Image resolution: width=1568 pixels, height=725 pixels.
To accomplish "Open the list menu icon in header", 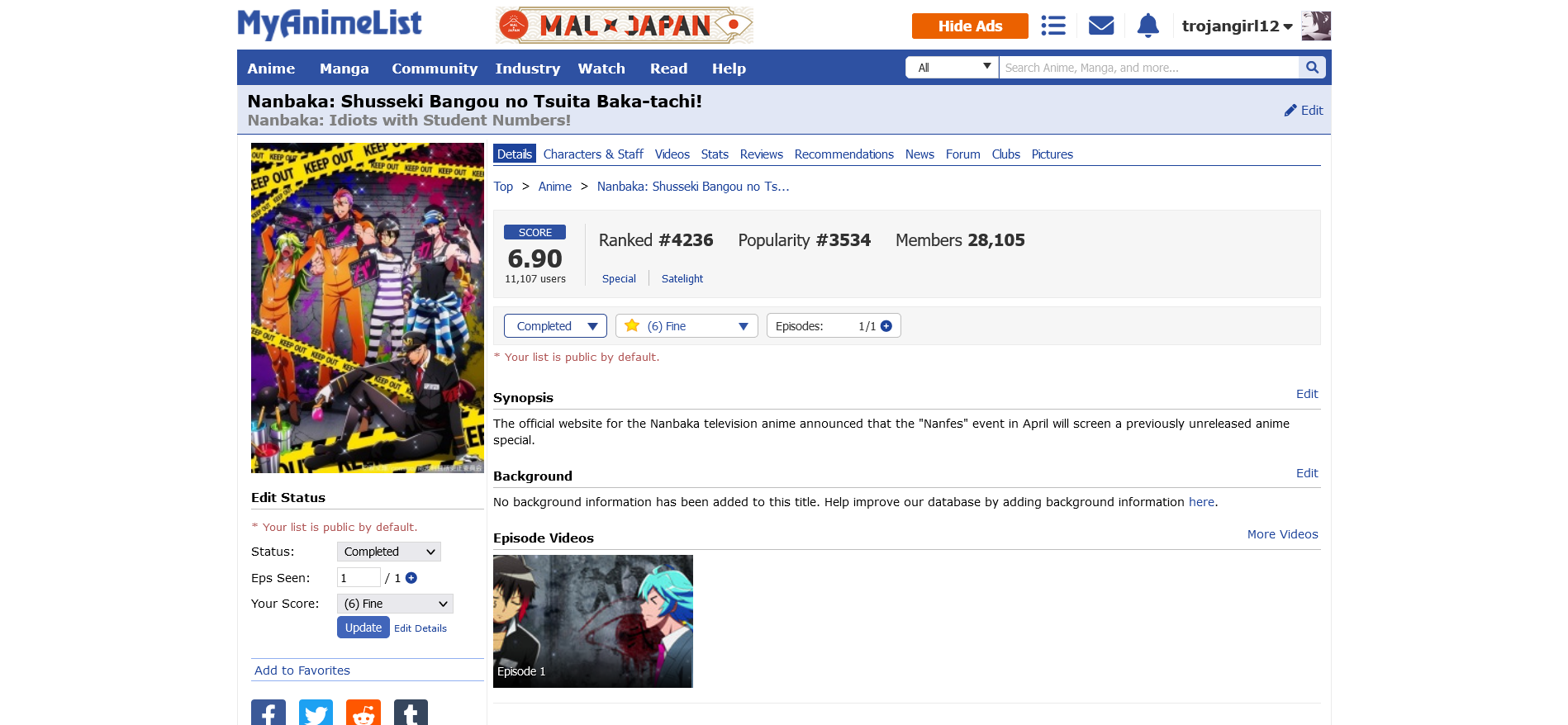I will coord(1052,26).
